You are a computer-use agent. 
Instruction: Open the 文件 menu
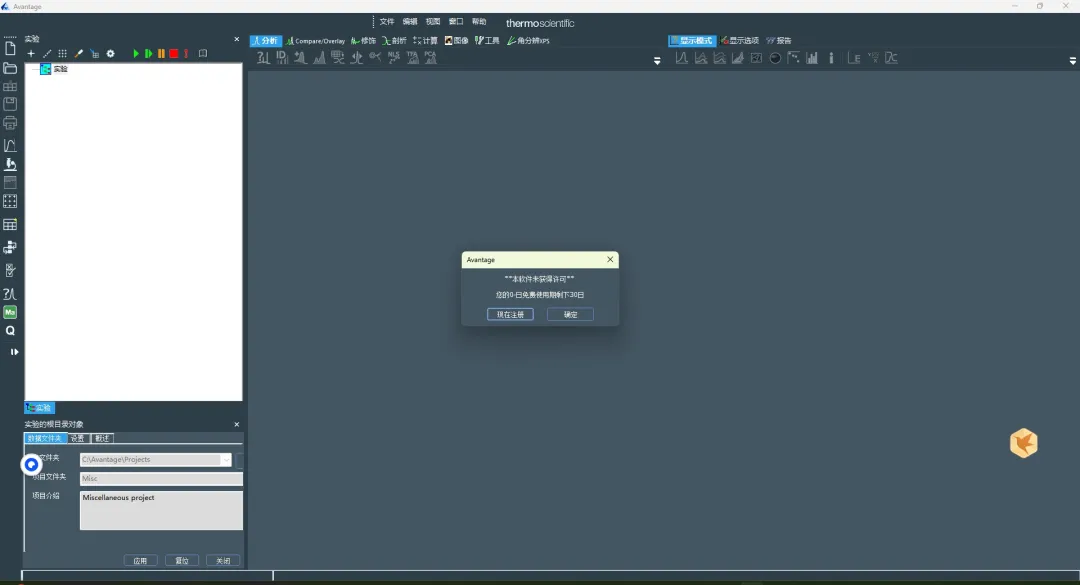coord(387,22)
